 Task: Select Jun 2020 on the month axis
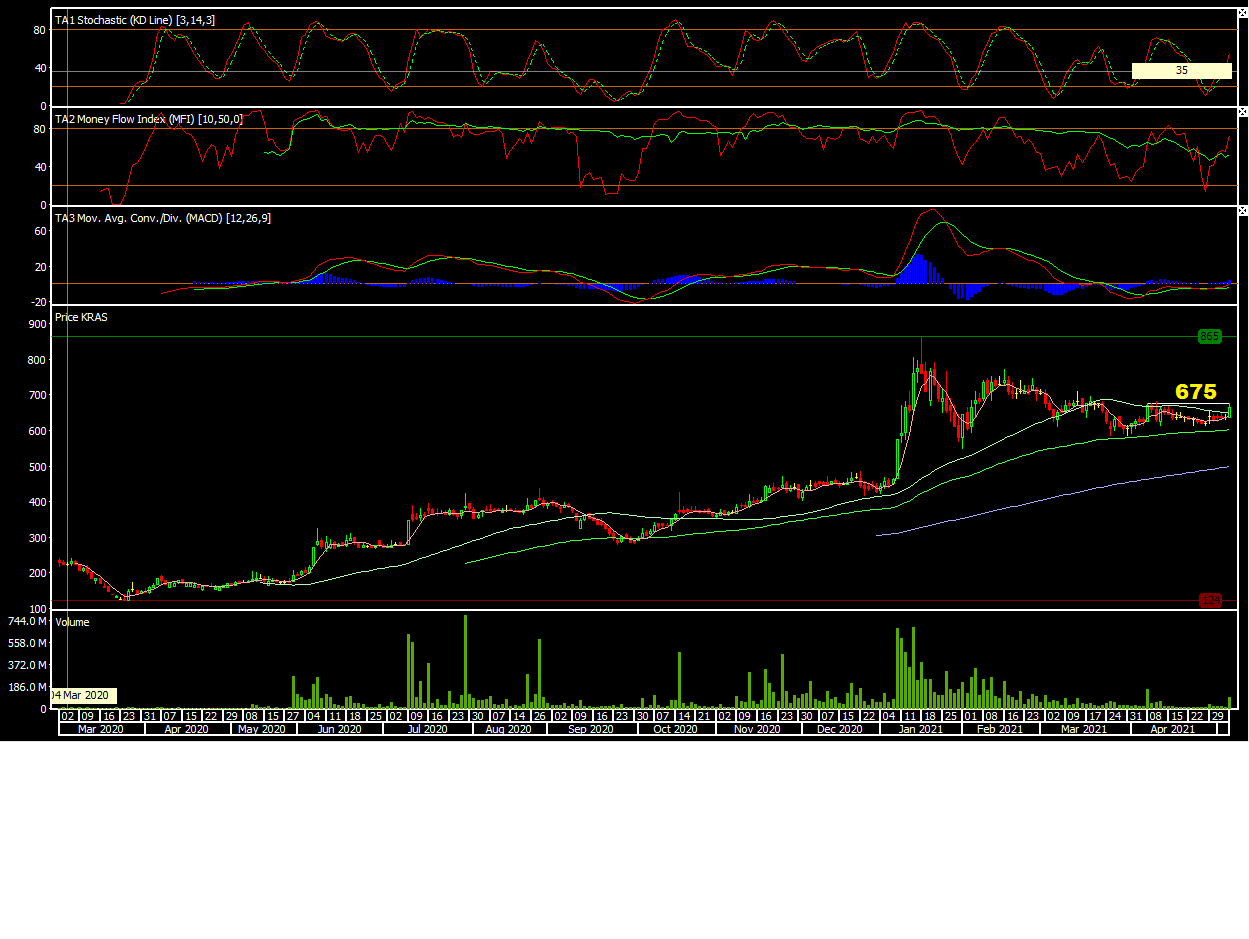(x=340, y=729)
